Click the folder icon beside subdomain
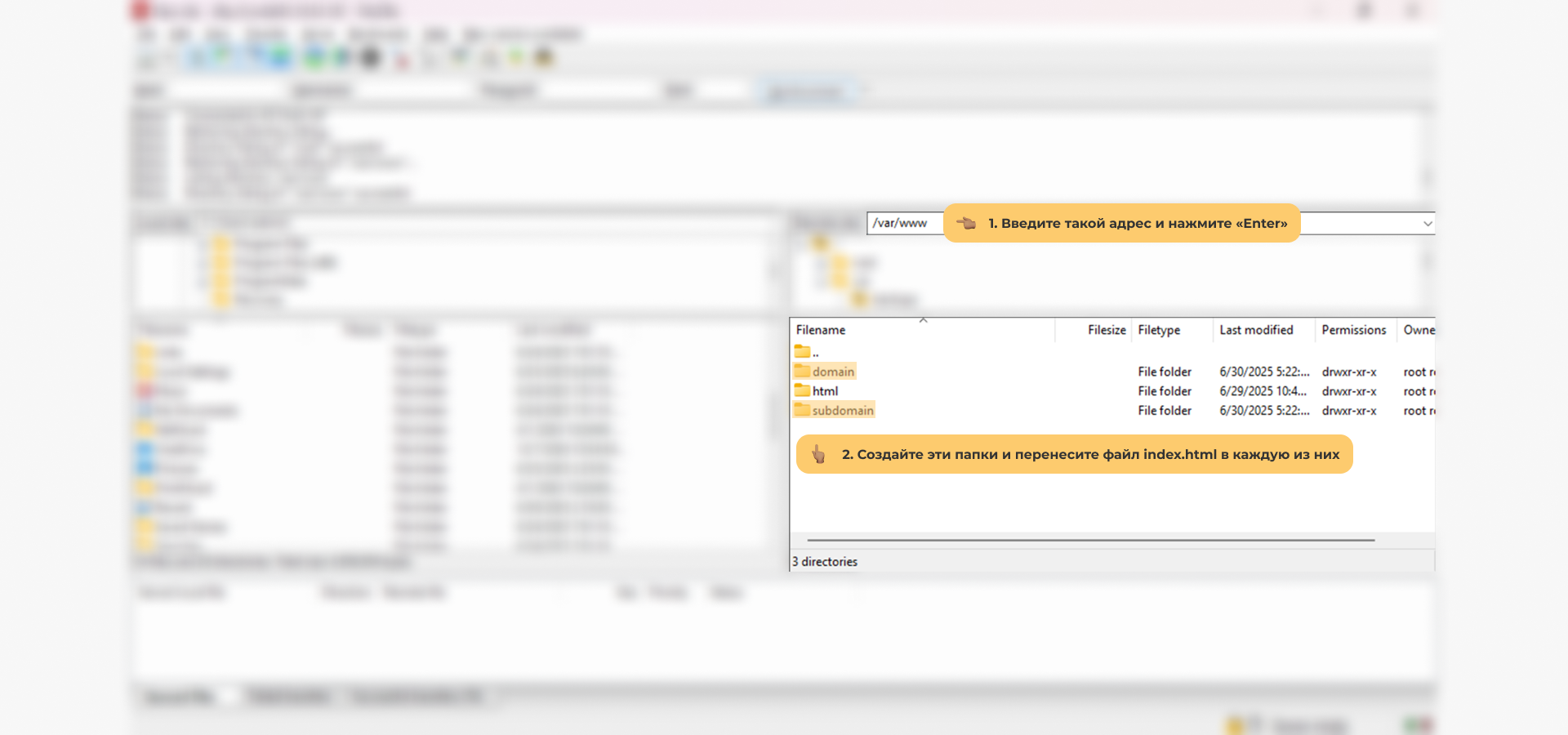1568x735 pixels. [x=802, y=410]
